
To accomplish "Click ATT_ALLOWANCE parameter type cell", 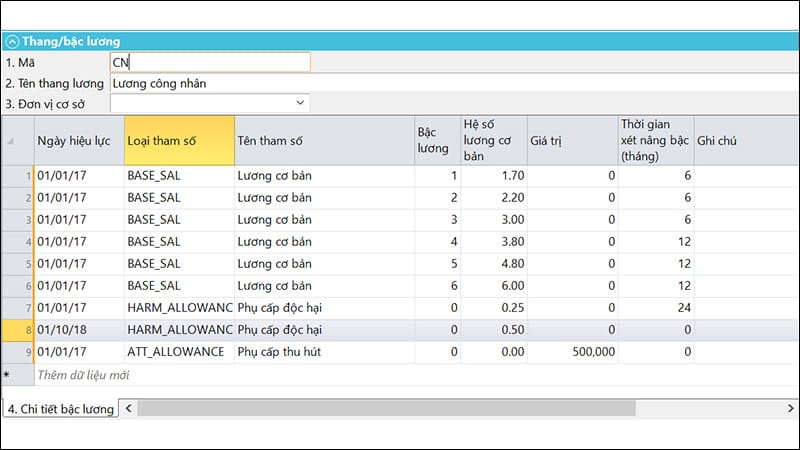I will (179, 352).
